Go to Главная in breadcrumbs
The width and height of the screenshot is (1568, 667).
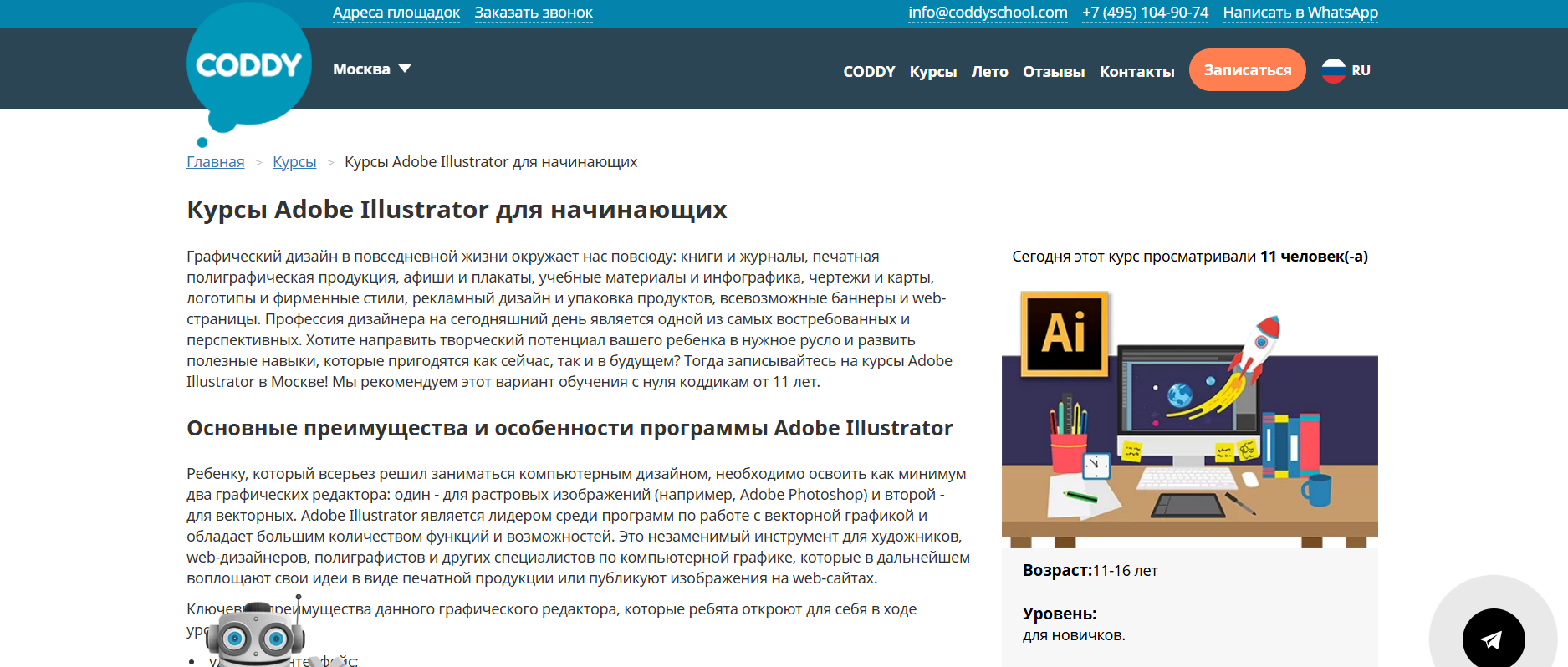click(215, 162)
